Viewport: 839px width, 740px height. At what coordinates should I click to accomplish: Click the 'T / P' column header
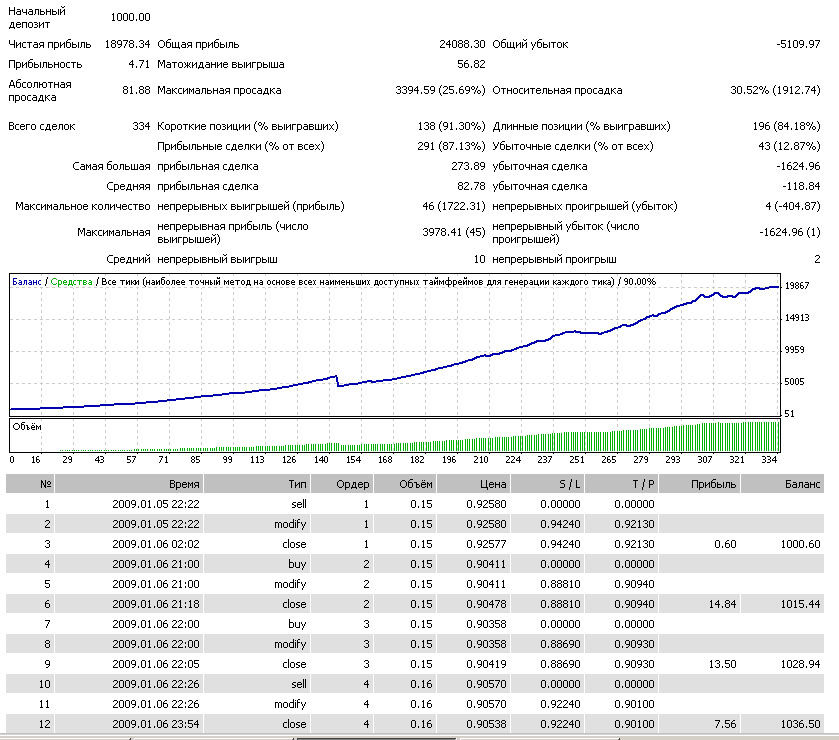point(621,484)
